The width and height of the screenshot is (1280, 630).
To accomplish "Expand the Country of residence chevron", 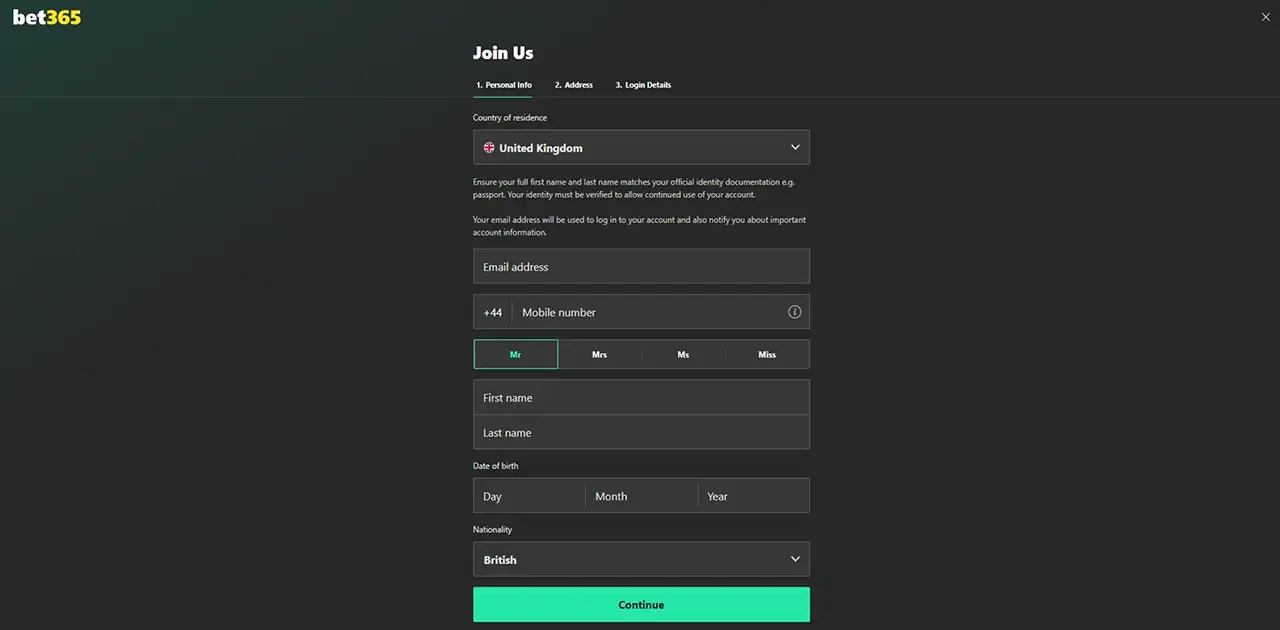I will (x=795, y=147).
